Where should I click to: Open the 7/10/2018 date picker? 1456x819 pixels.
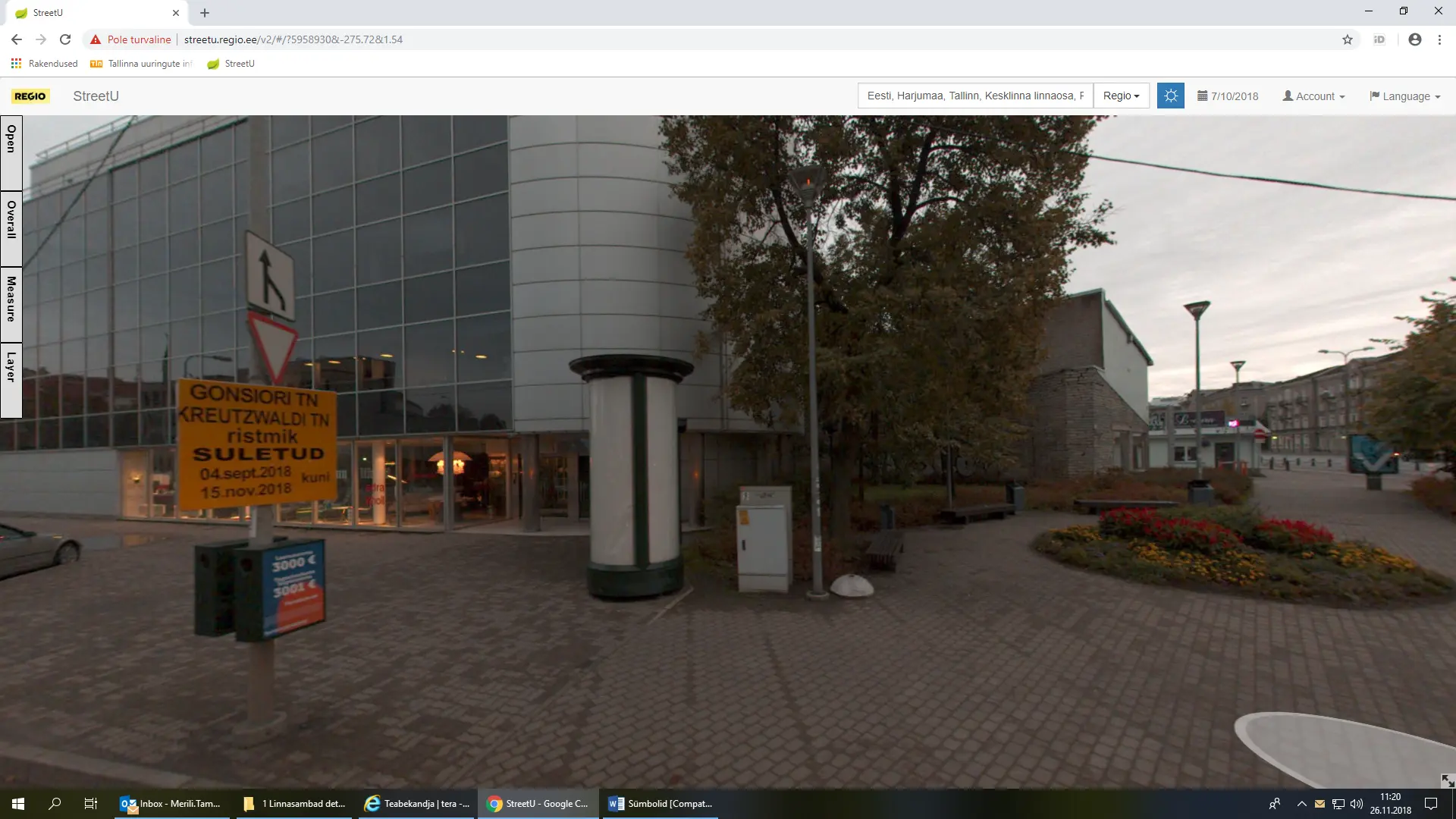(1228, 96)
